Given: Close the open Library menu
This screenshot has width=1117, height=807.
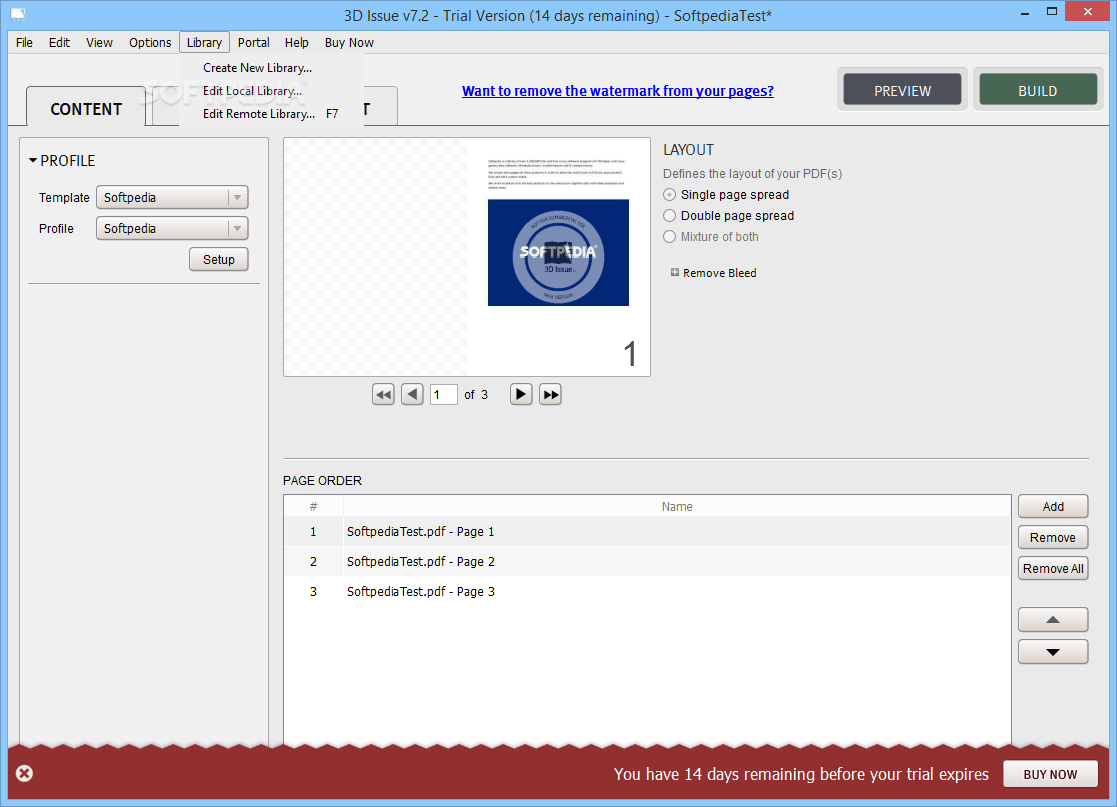Looking at the screenshot, I should tap(204, 43).
